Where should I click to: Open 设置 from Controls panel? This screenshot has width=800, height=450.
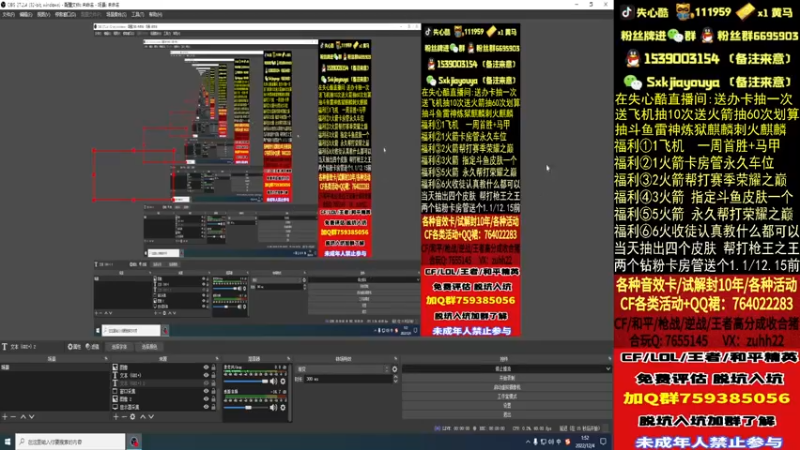coord(507,406)
